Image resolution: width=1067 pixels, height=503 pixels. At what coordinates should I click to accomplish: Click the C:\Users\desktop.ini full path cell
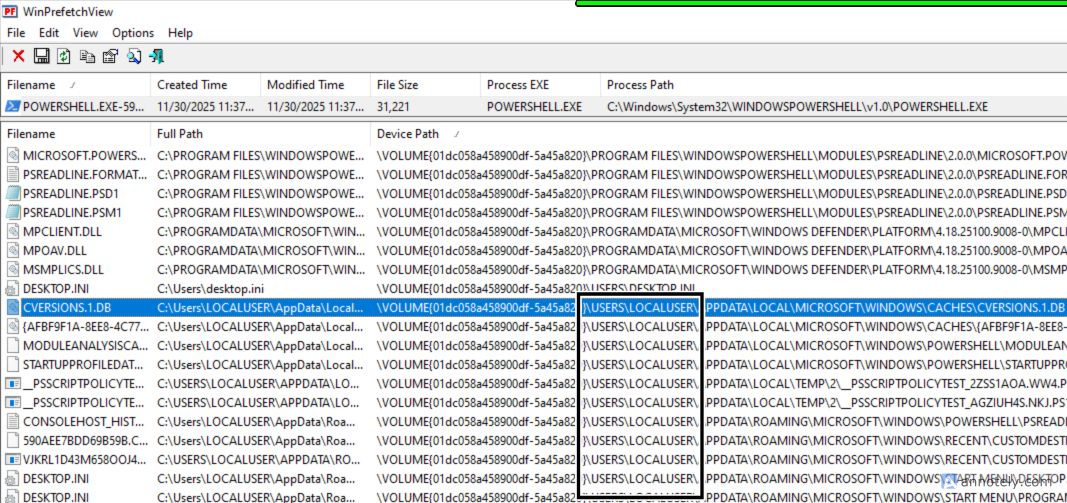tap(210, 289)
